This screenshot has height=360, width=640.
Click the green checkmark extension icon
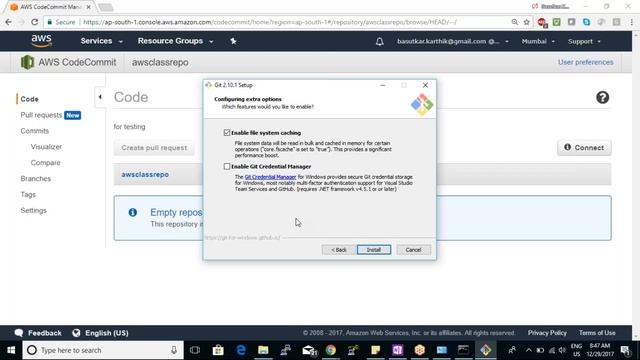(556, 22)
